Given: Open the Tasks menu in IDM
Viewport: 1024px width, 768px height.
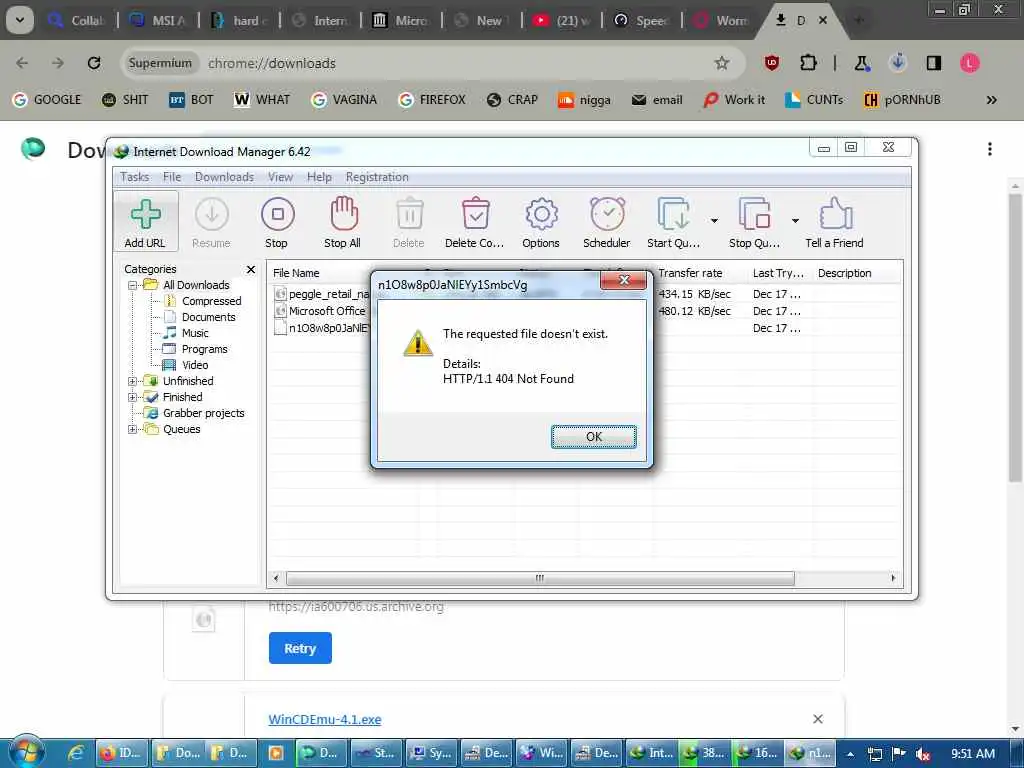Looking at the screenshot, I should click(x=135, y=177).
